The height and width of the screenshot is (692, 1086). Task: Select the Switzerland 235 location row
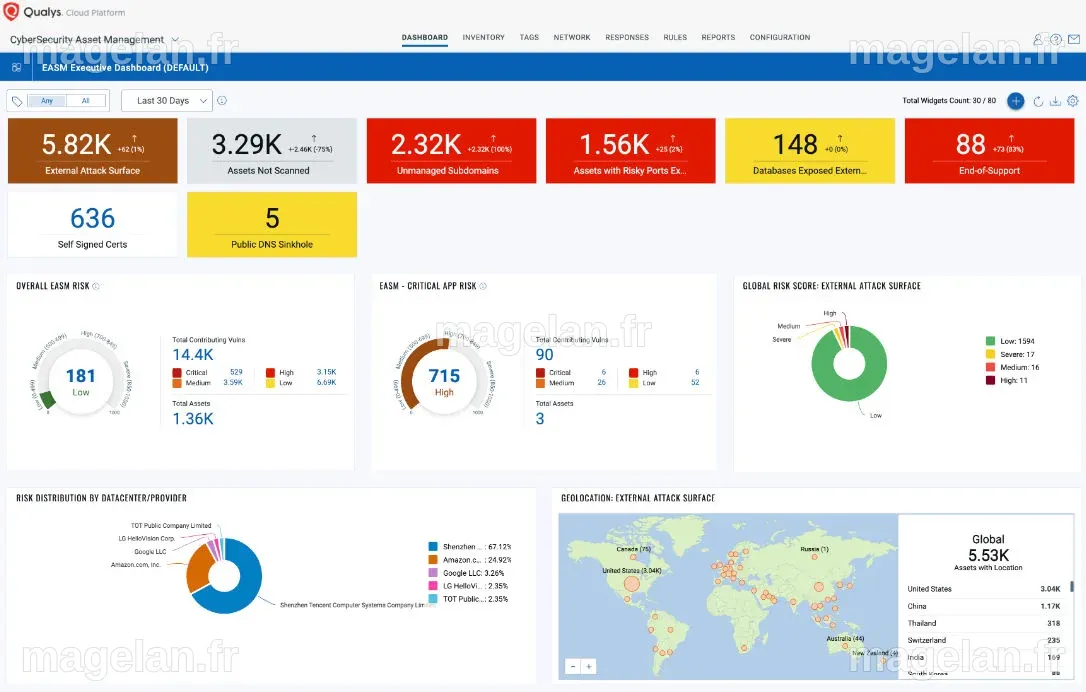pos(983,640)
